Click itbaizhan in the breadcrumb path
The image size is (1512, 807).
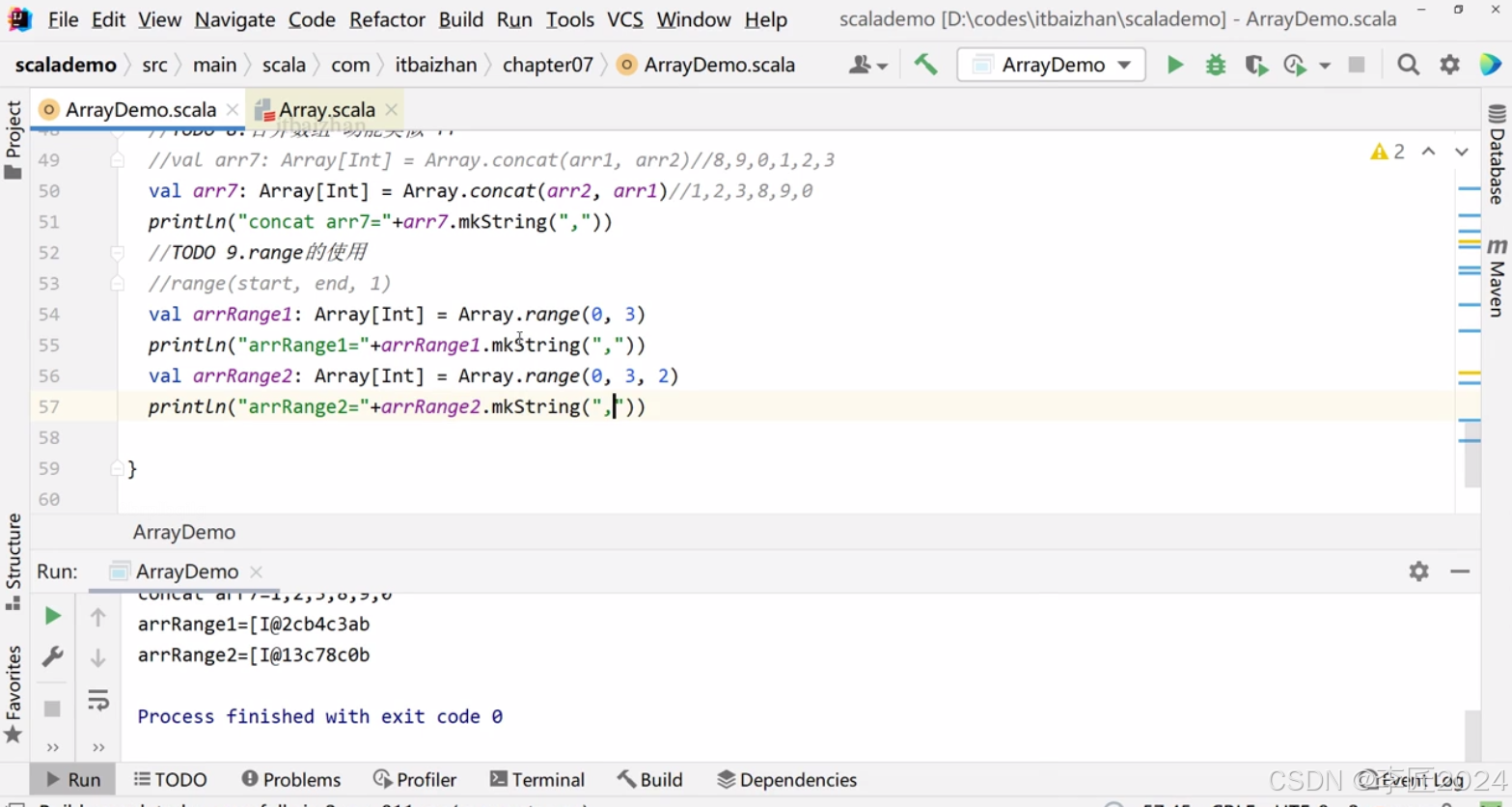[436, 65]
